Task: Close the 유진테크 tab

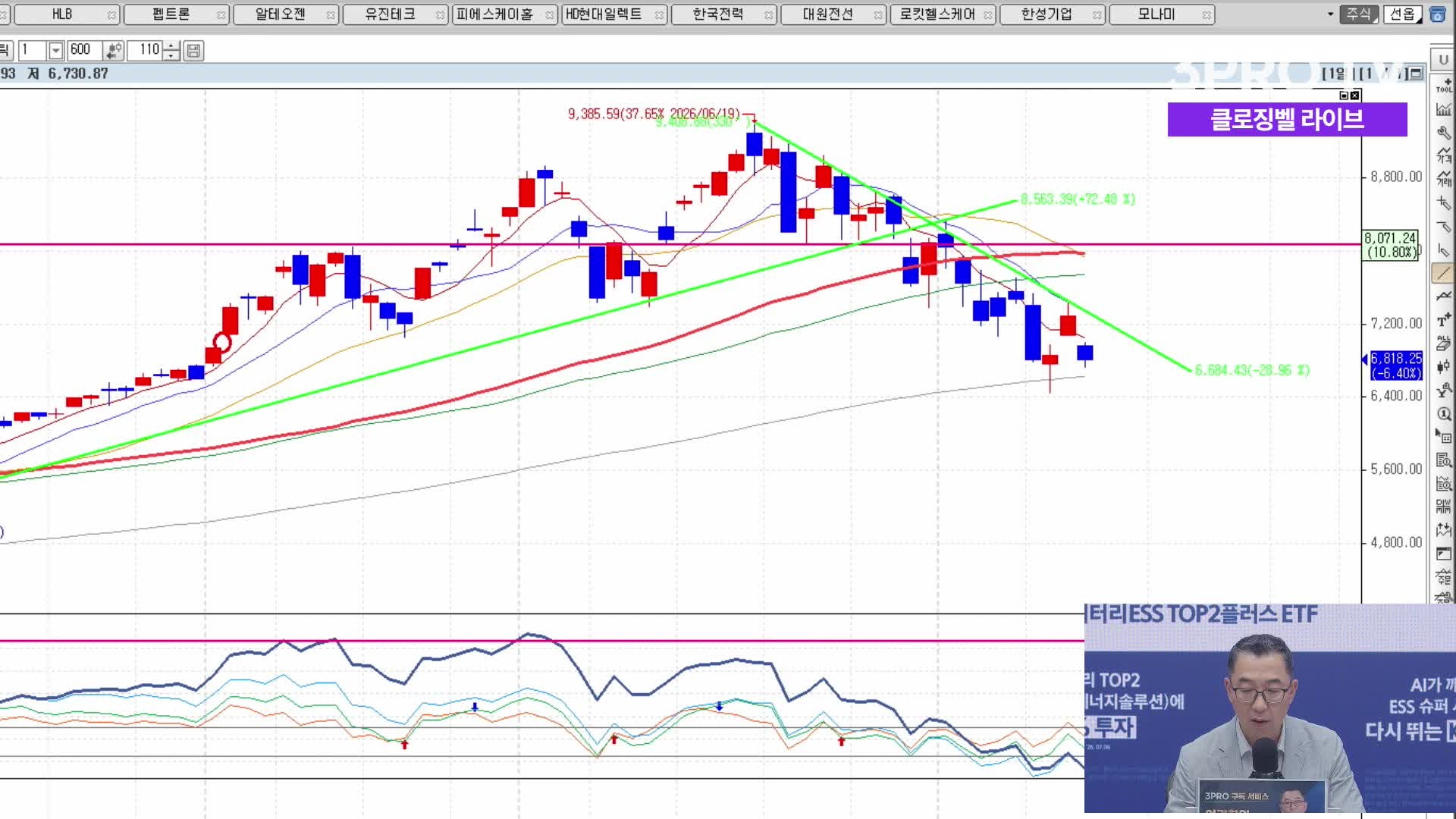Action: click(x=440, y=15)
